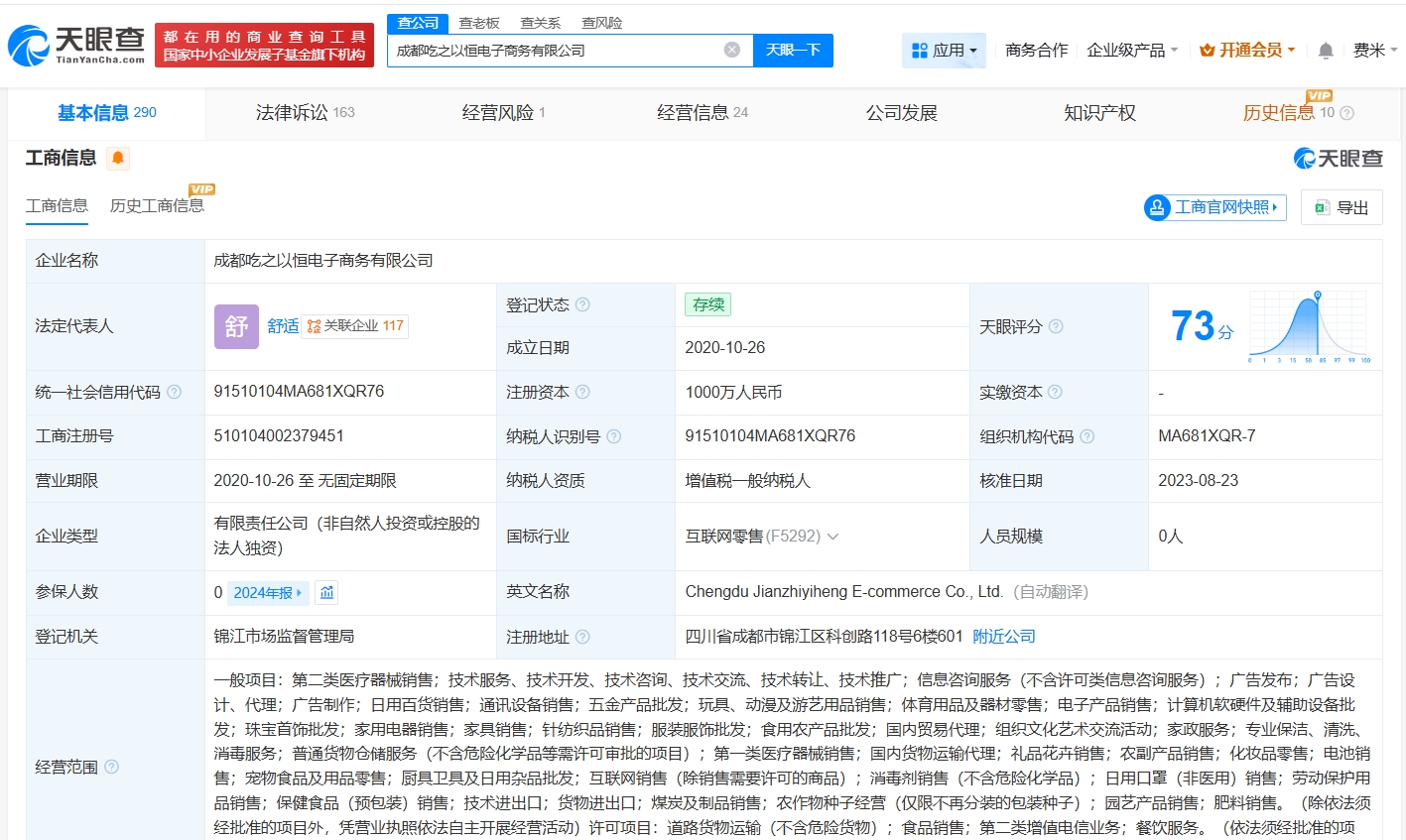Expand 企业级产品 dropdown in header
Viewport: 1406px width, 840px height.
1132,50
